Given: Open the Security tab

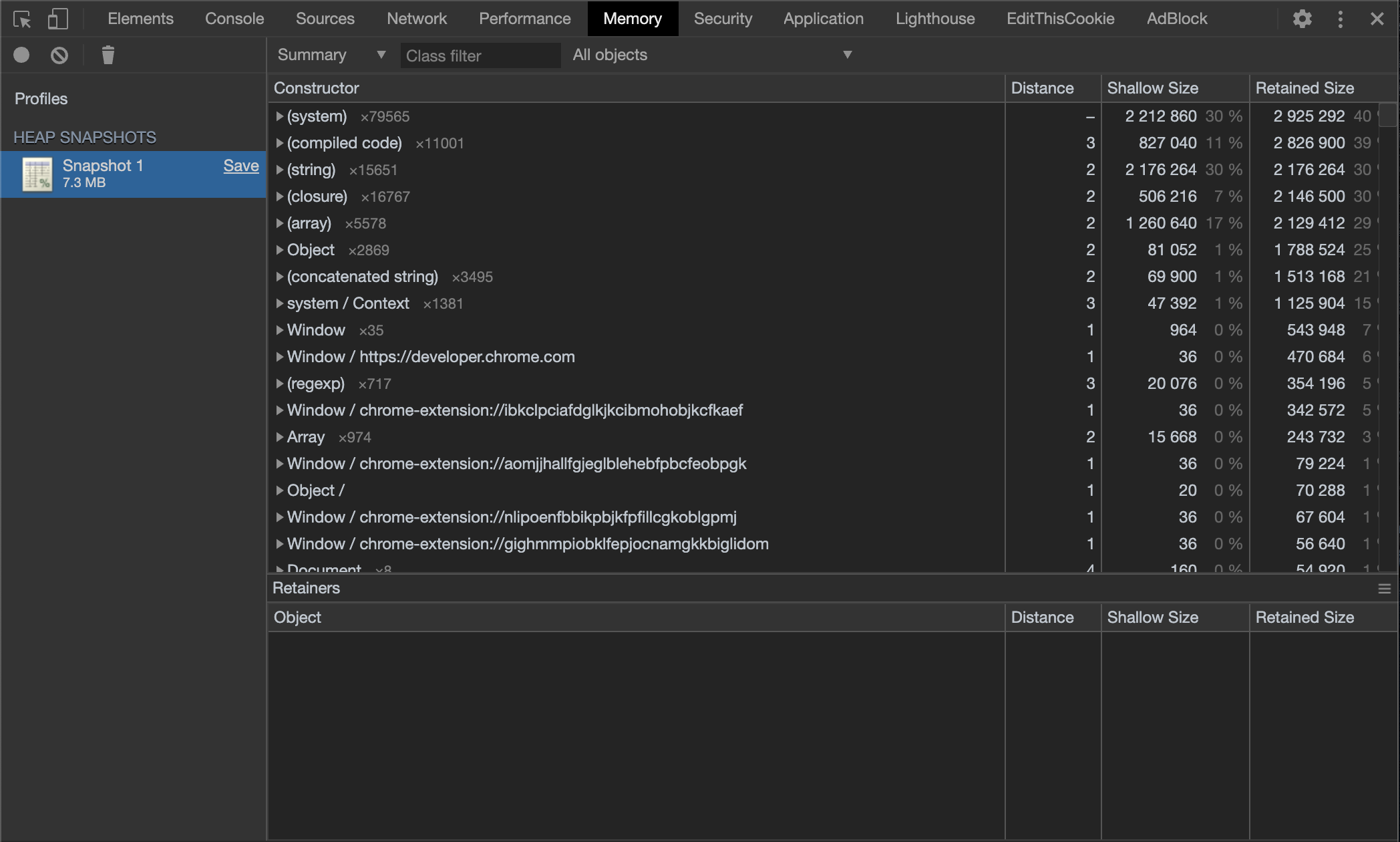Looking at the screenshot, I should (x=723, y=19).
